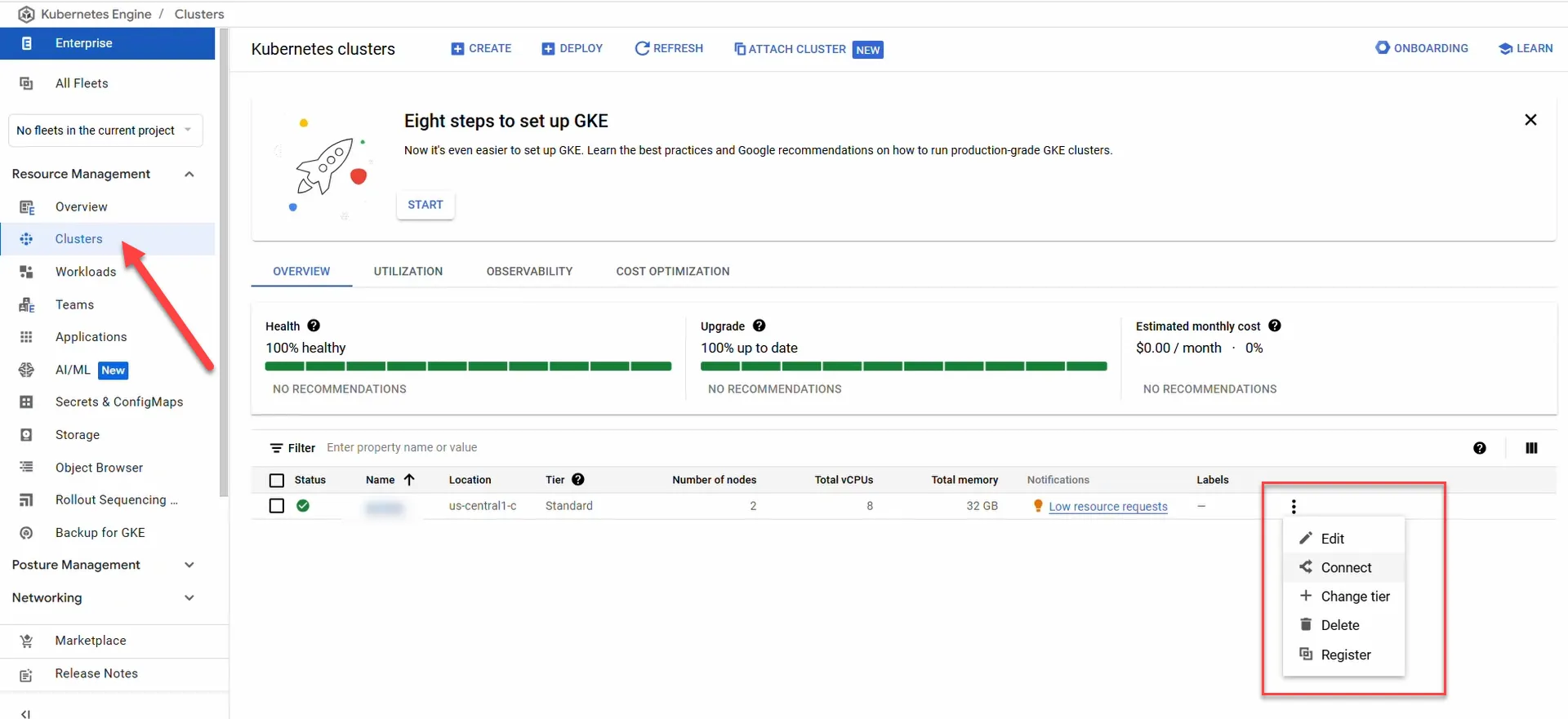Click the green Upgrade progress bar
The height and width of the screenshot is (719, 1568).
pos(903,366)
